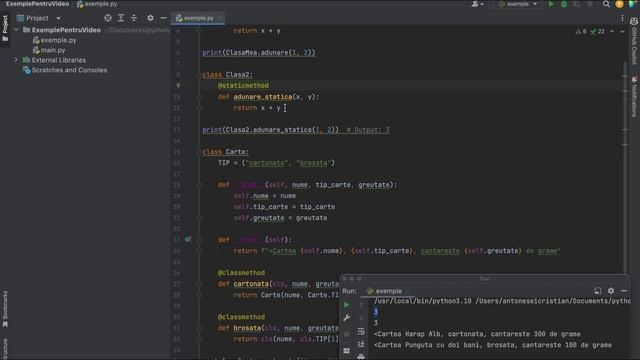640x360 pixels.
Task: Fold the class Carte code block
Action: [200, 152]
